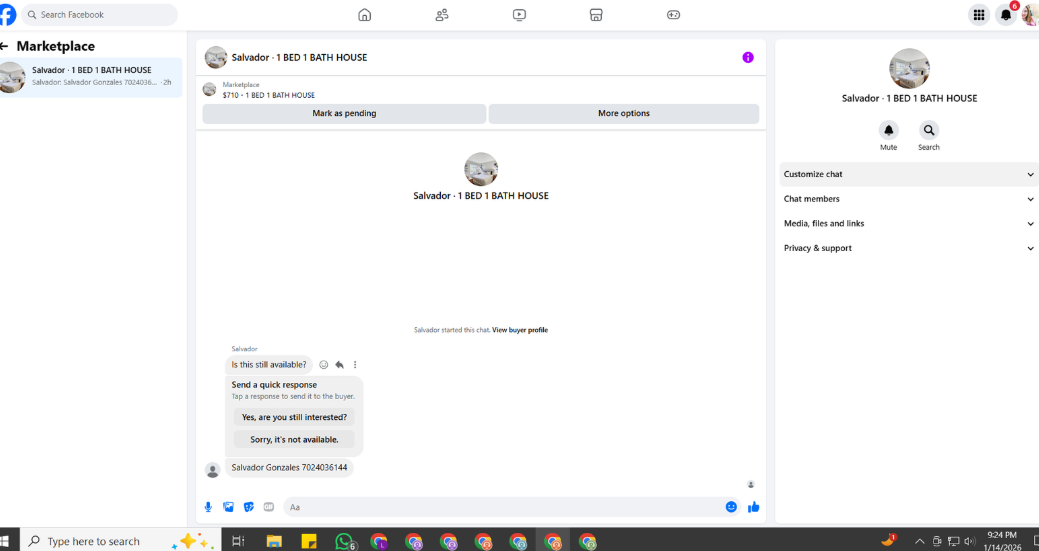Click the listing photo in chat center

pyautogui.click(x=481, y=170)
